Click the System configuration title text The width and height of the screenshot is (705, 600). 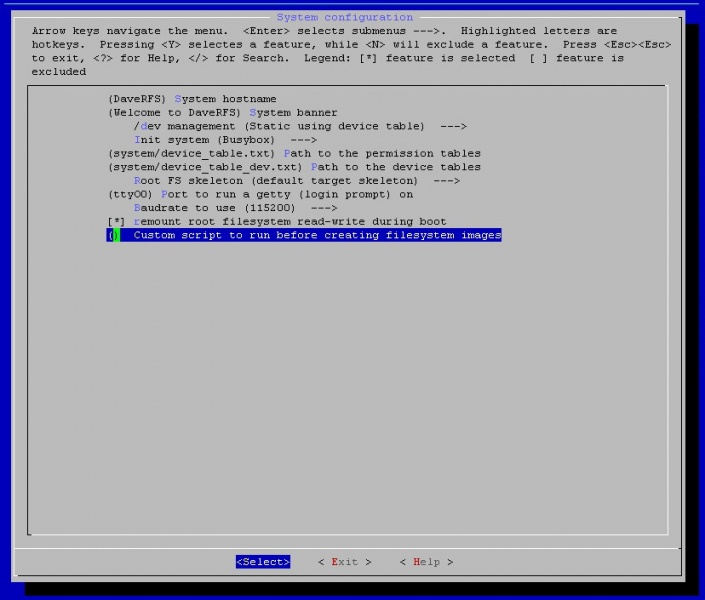344,17
